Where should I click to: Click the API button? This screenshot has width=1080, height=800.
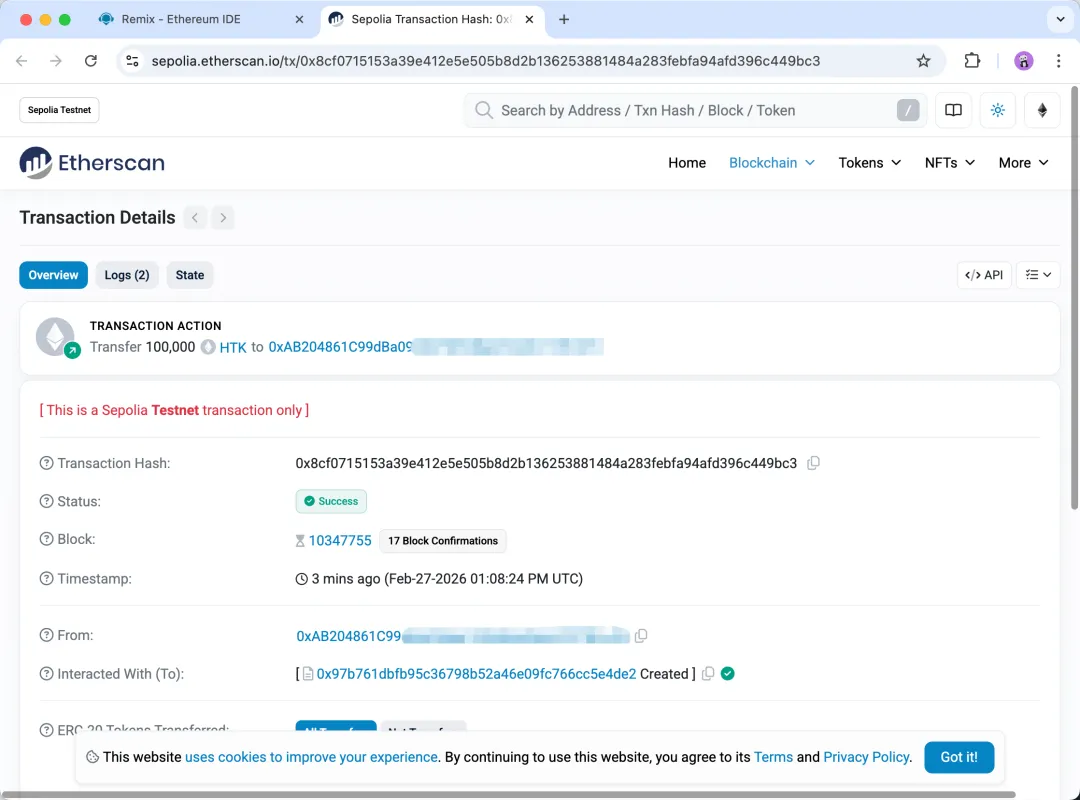point(984,275)
